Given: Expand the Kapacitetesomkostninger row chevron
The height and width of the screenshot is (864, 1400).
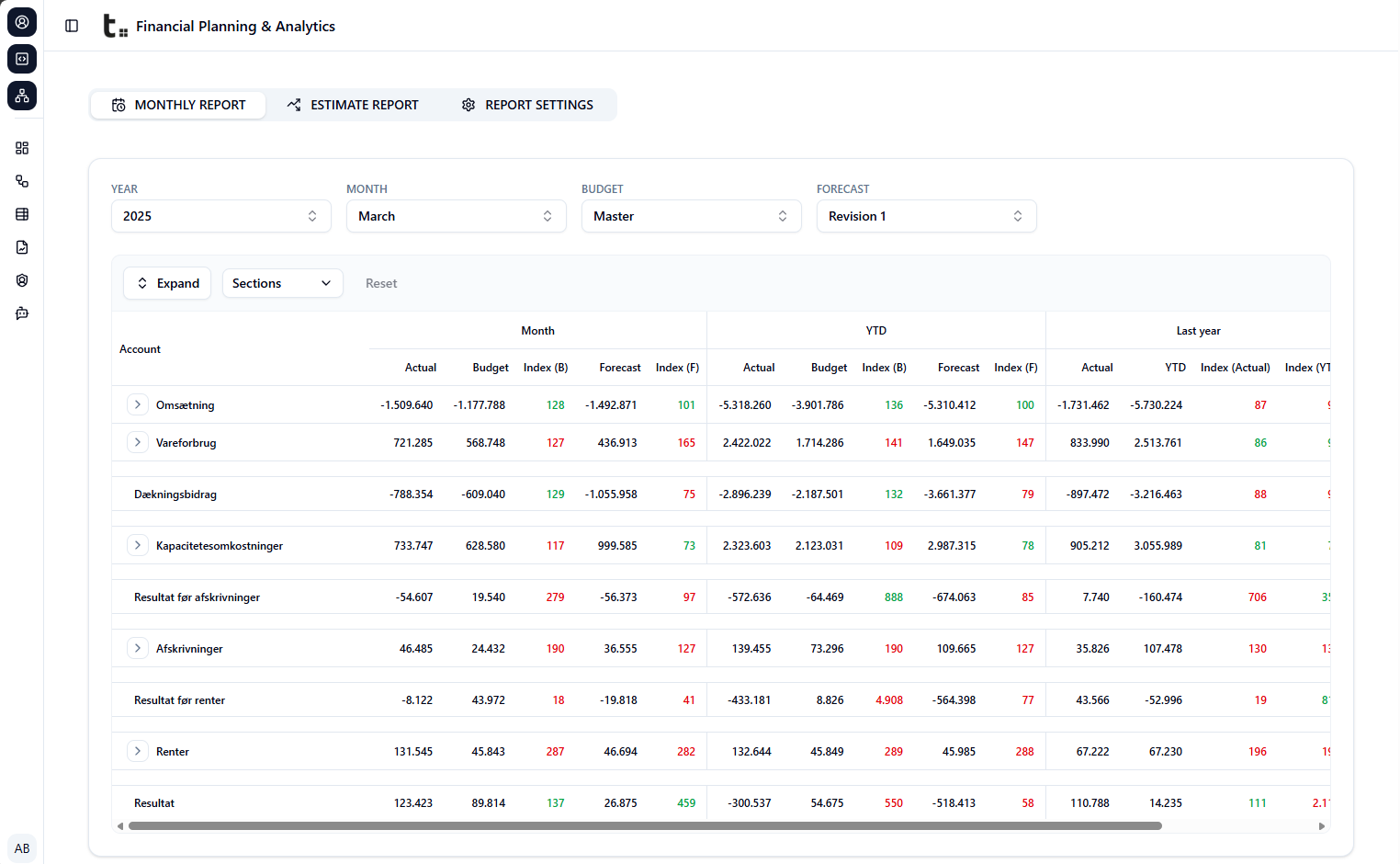Looking at the screenshot, I should coord(138,545).
